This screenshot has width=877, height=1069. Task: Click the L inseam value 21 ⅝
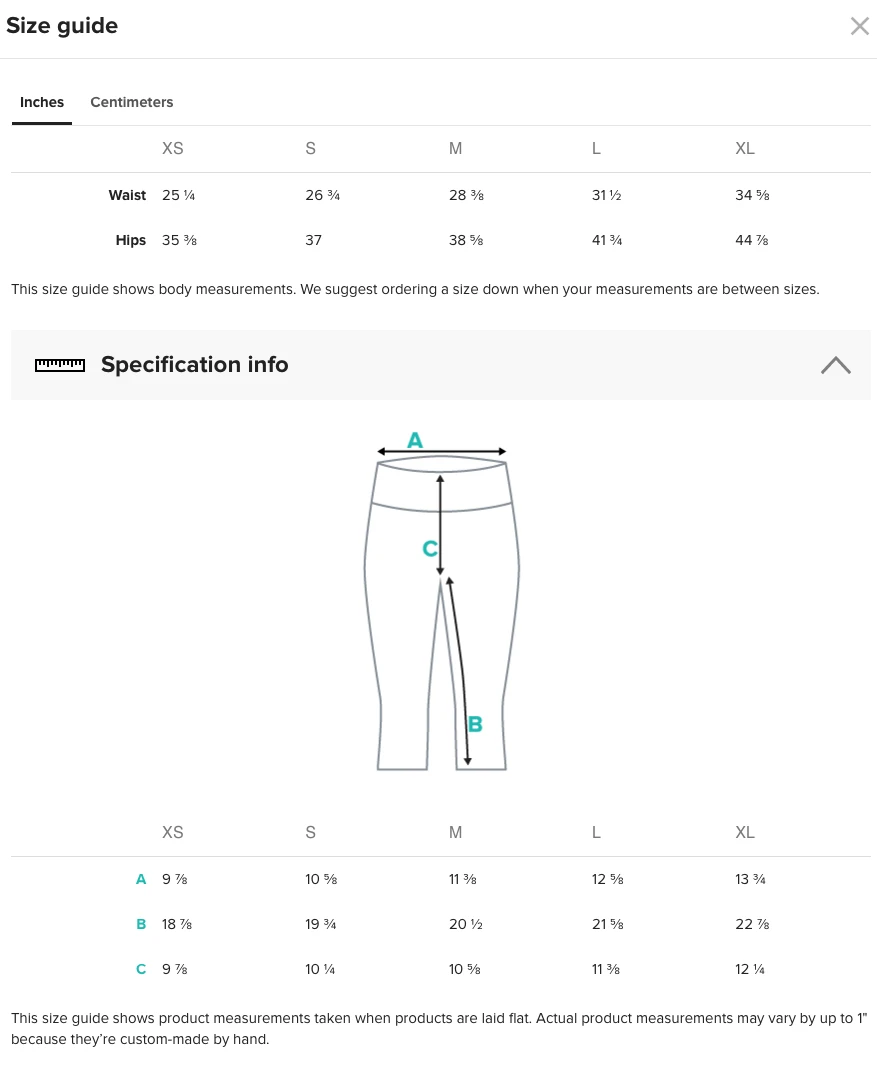[x=607, y=924]
